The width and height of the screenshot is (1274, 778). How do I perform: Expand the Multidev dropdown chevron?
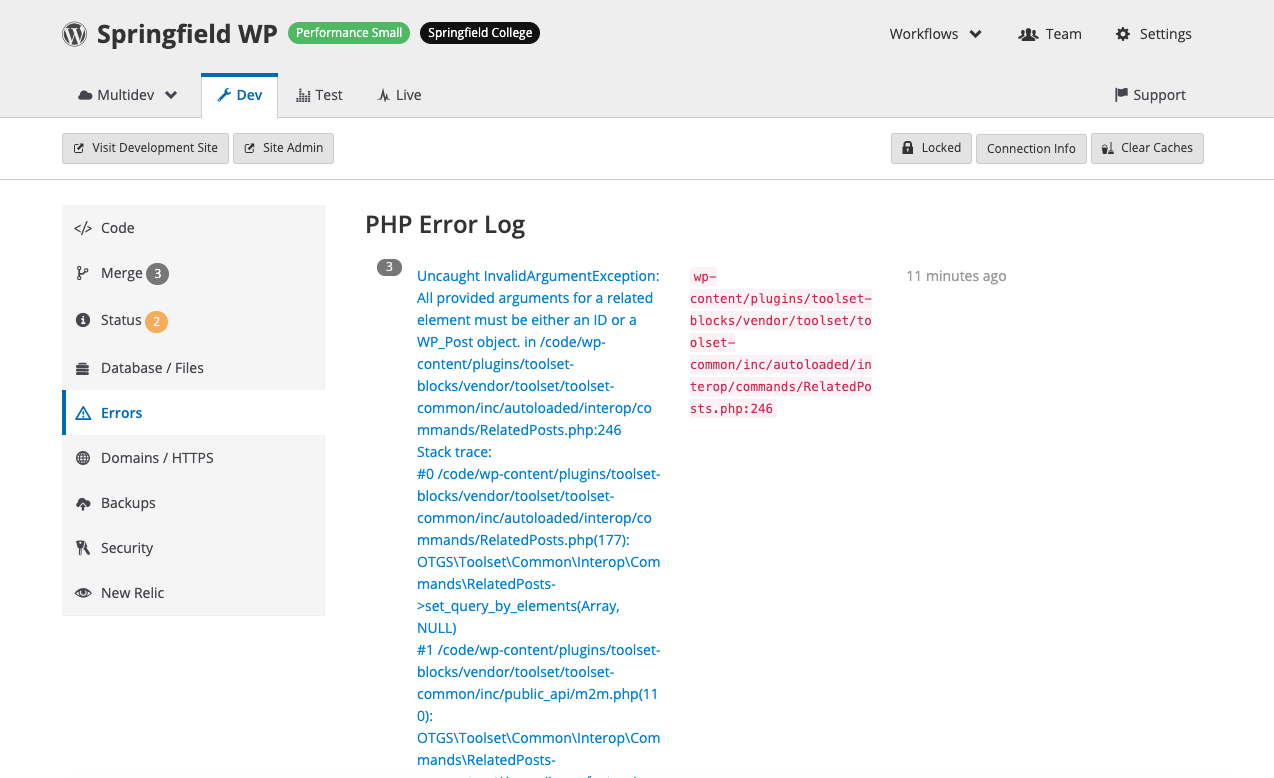tap(171, 95)
